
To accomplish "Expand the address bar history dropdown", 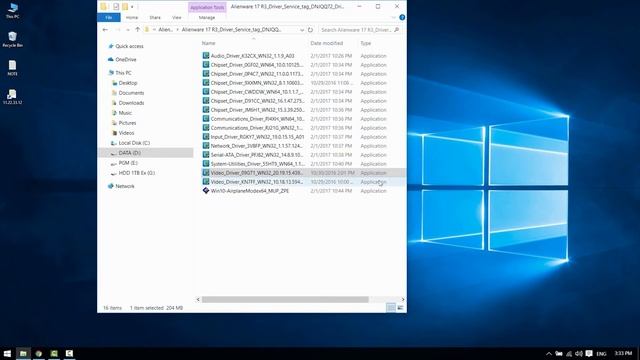I will click(x=302, y=30).
